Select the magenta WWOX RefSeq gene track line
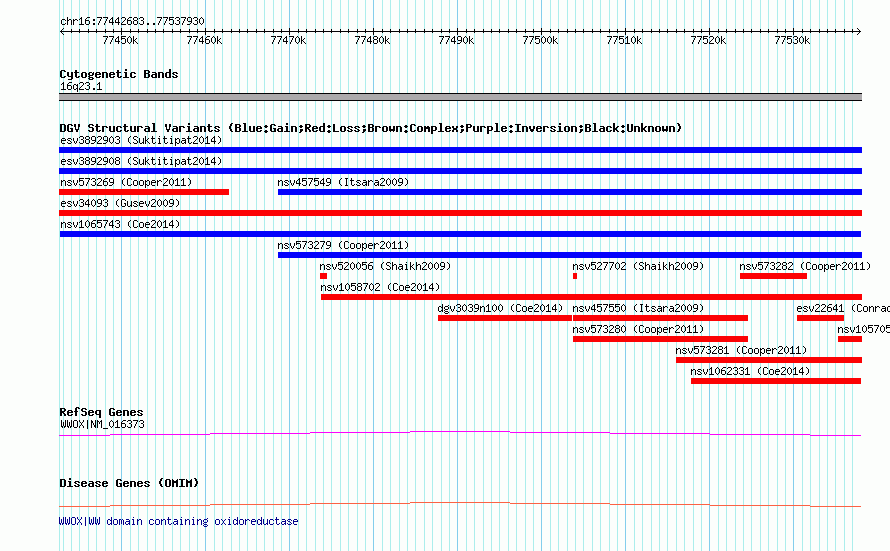This screenshot has width=890, height=551. (x=460, y=434)
